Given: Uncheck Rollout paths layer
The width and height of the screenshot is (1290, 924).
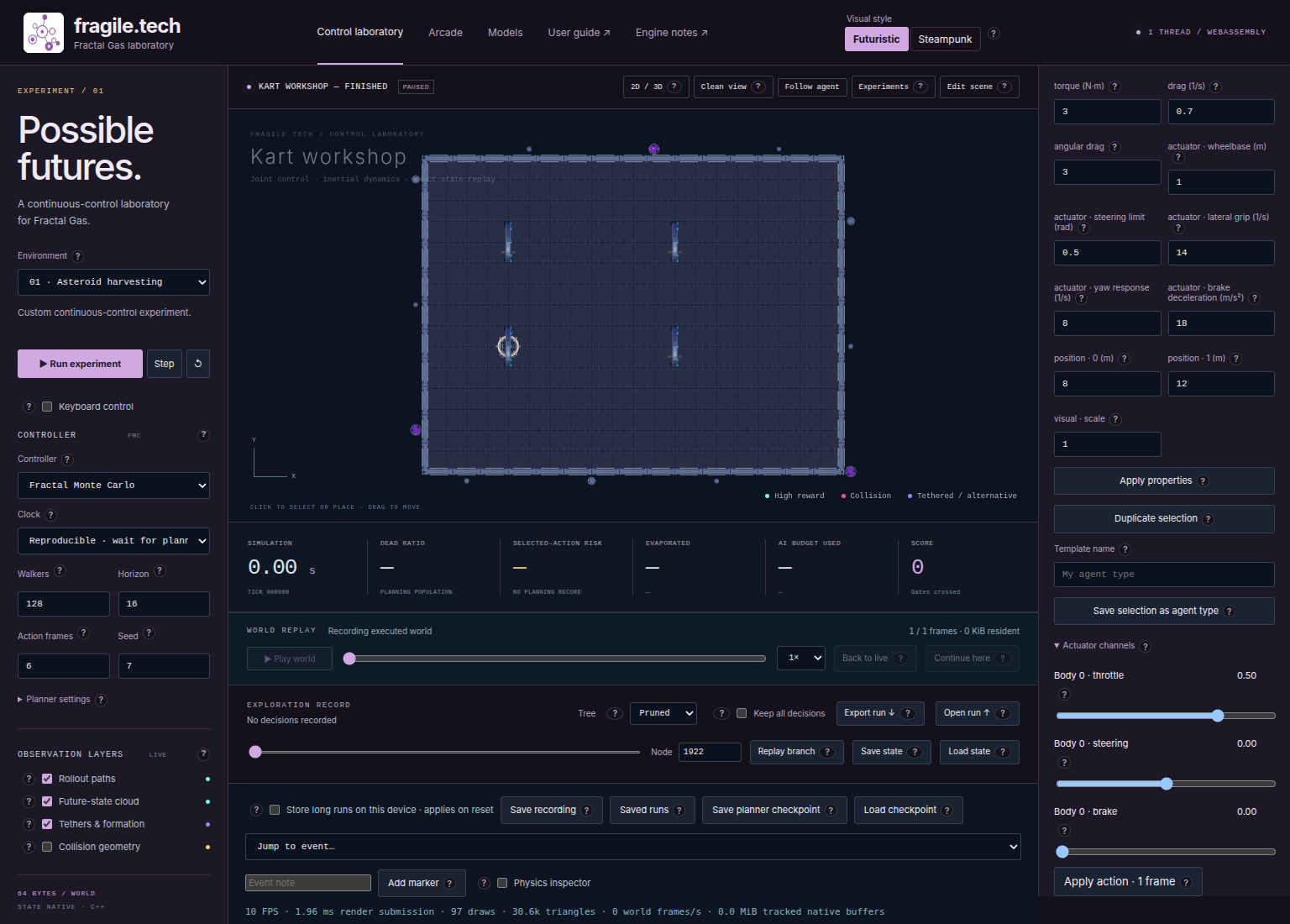Looking at the screenshot, I should [47, 779].
